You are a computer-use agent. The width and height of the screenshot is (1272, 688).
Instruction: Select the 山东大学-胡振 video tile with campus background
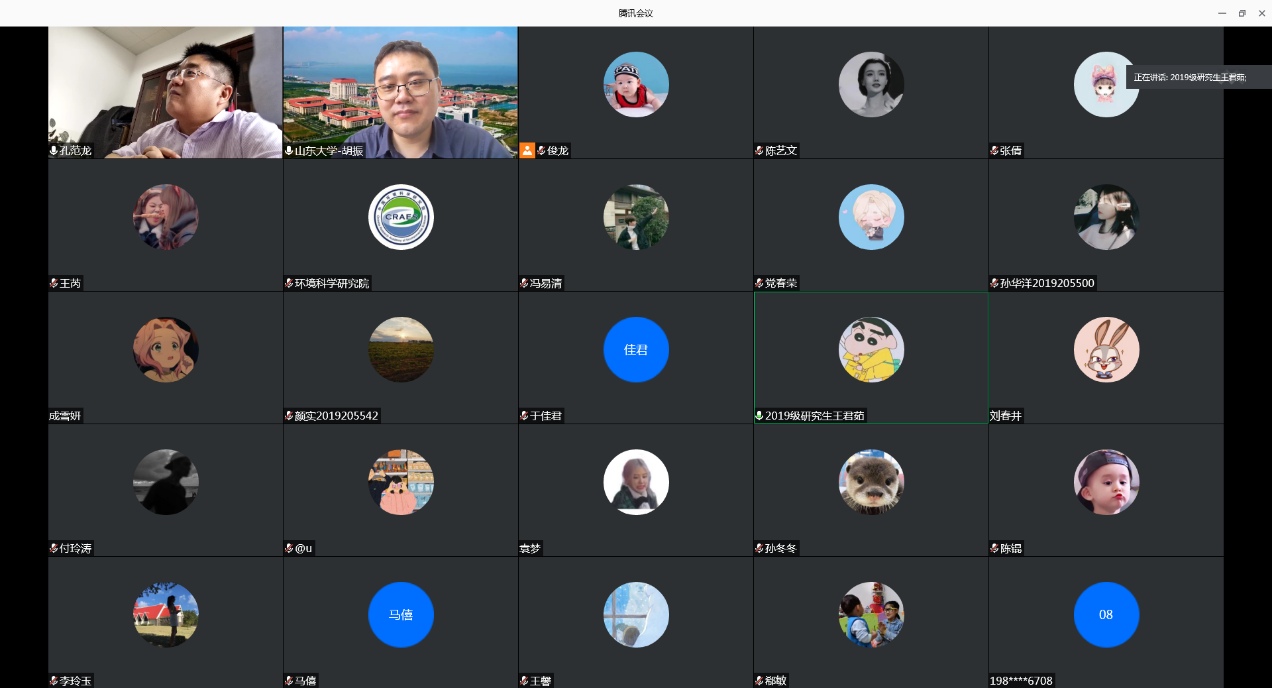400,92
